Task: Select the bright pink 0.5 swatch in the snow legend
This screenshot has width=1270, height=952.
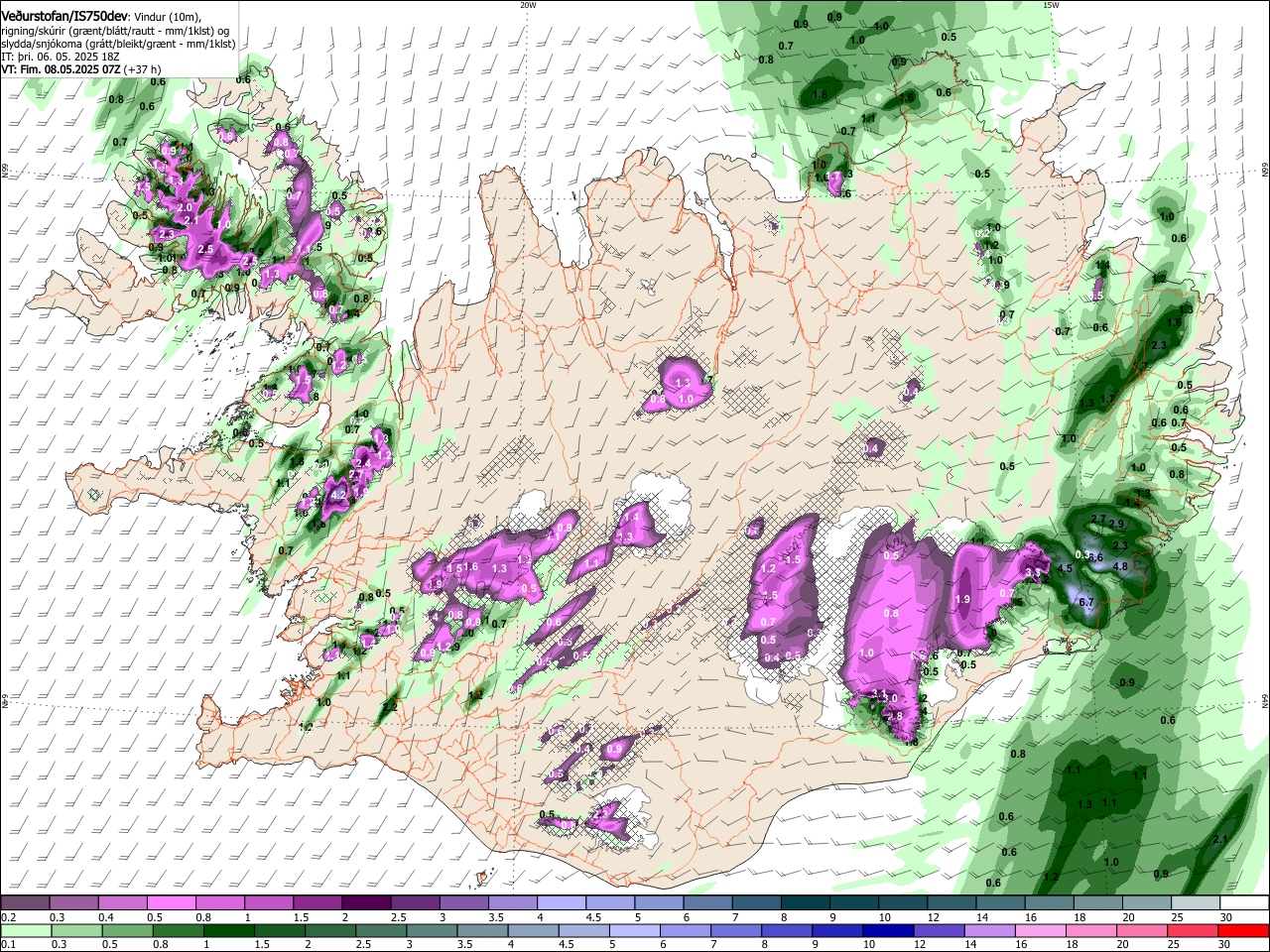Action: click(172, 903)
